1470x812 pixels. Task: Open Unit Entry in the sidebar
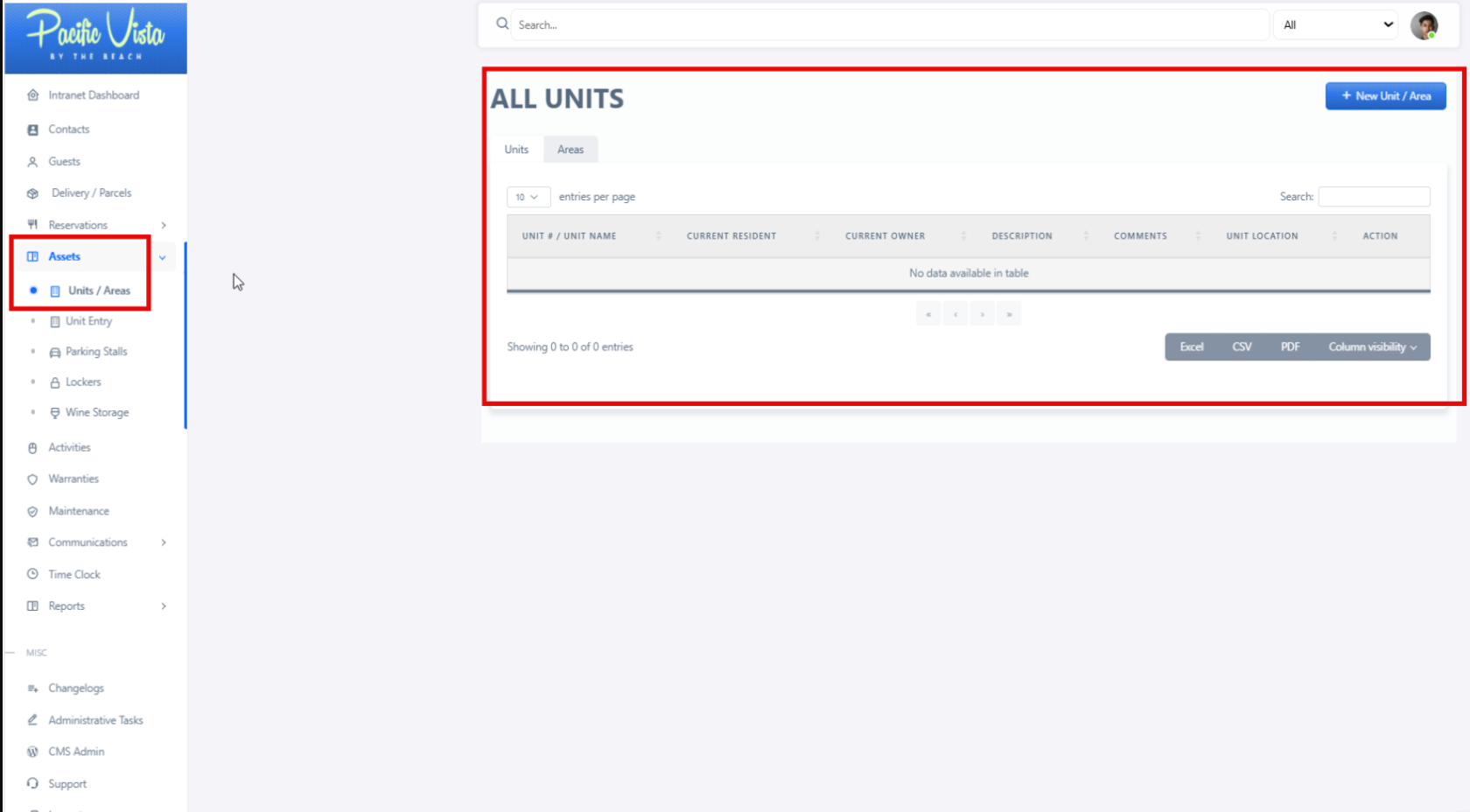[89, 321]
